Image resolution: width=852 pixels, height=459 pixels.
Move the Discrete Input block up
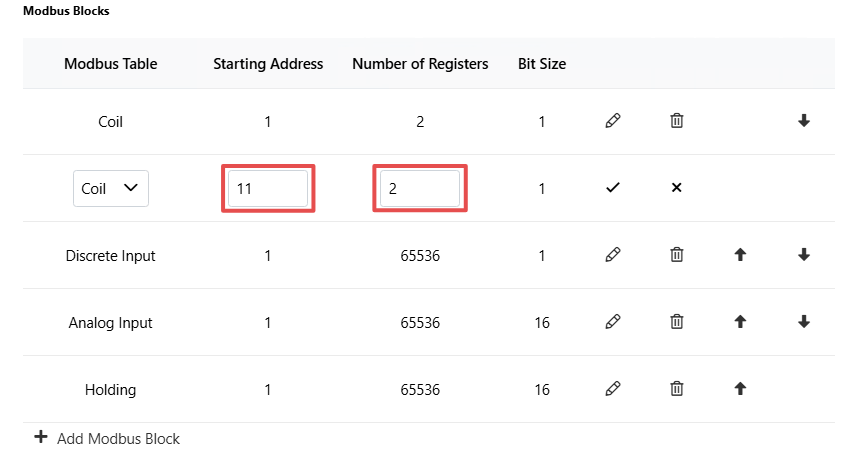pos(740,255)
